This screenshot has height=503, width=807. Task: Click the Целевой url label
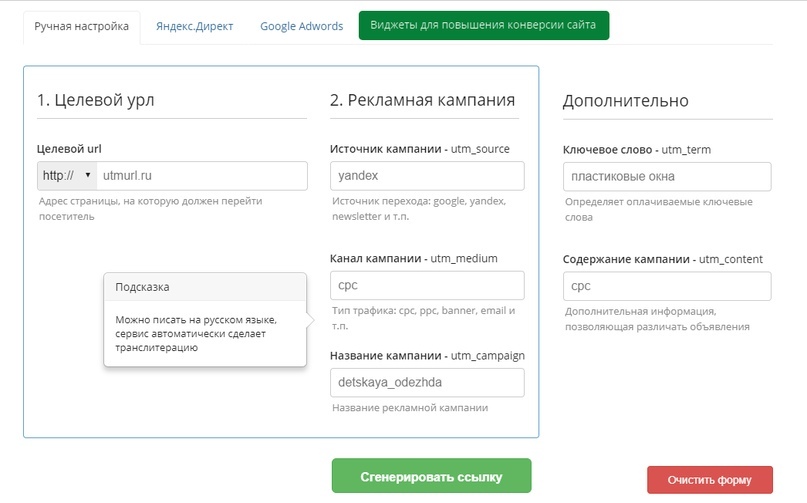69,149
